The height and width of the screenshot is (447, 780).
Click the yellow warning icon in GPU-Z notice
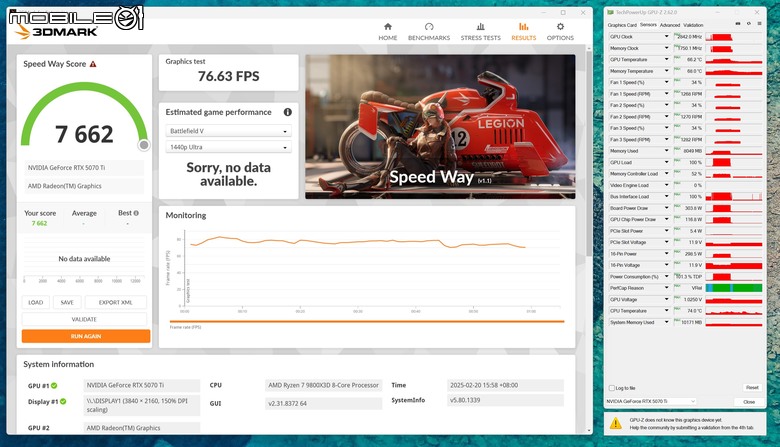click(616, 423)
